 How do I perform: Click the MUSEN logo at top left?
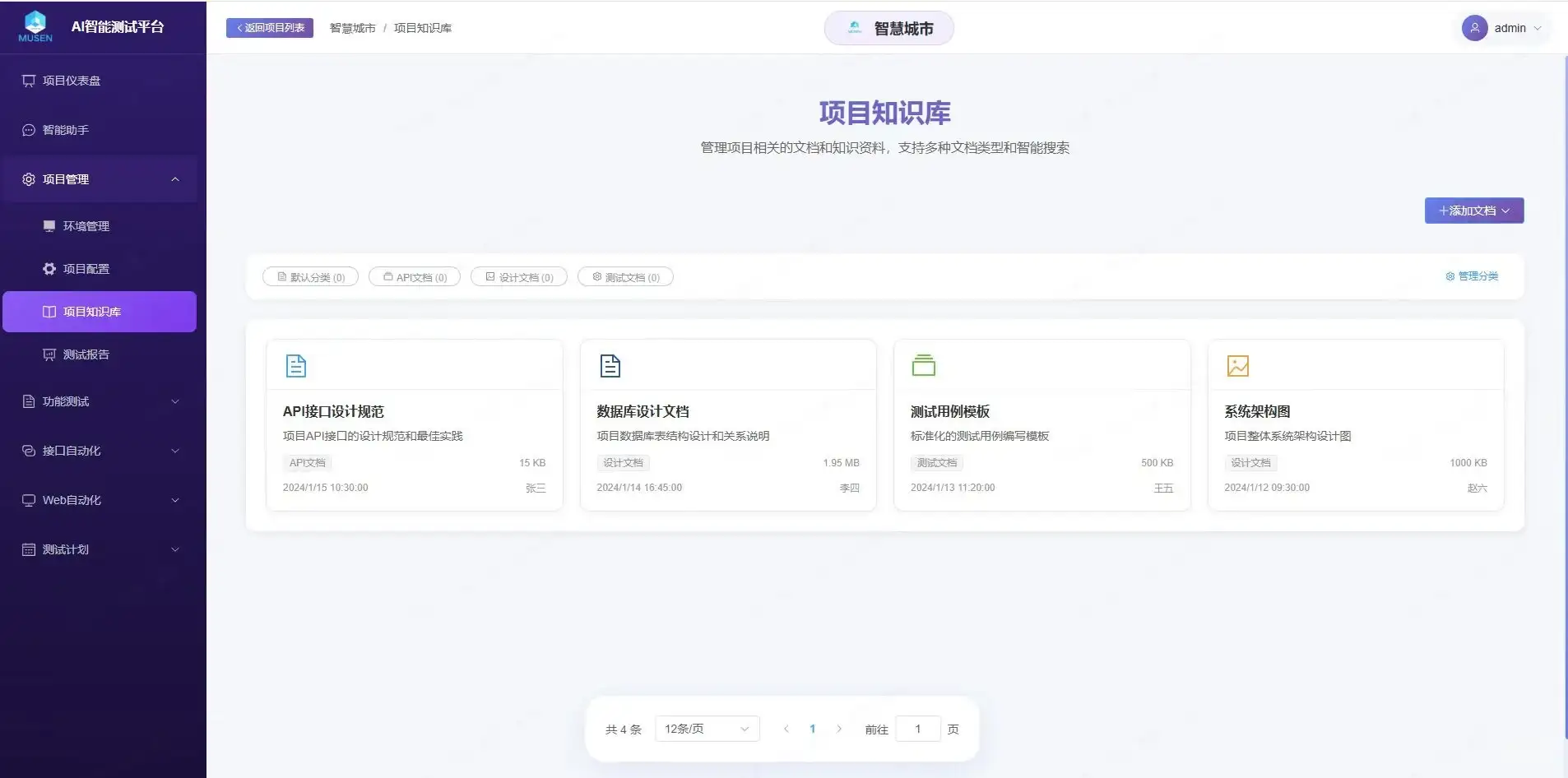[x=34, y=23]
